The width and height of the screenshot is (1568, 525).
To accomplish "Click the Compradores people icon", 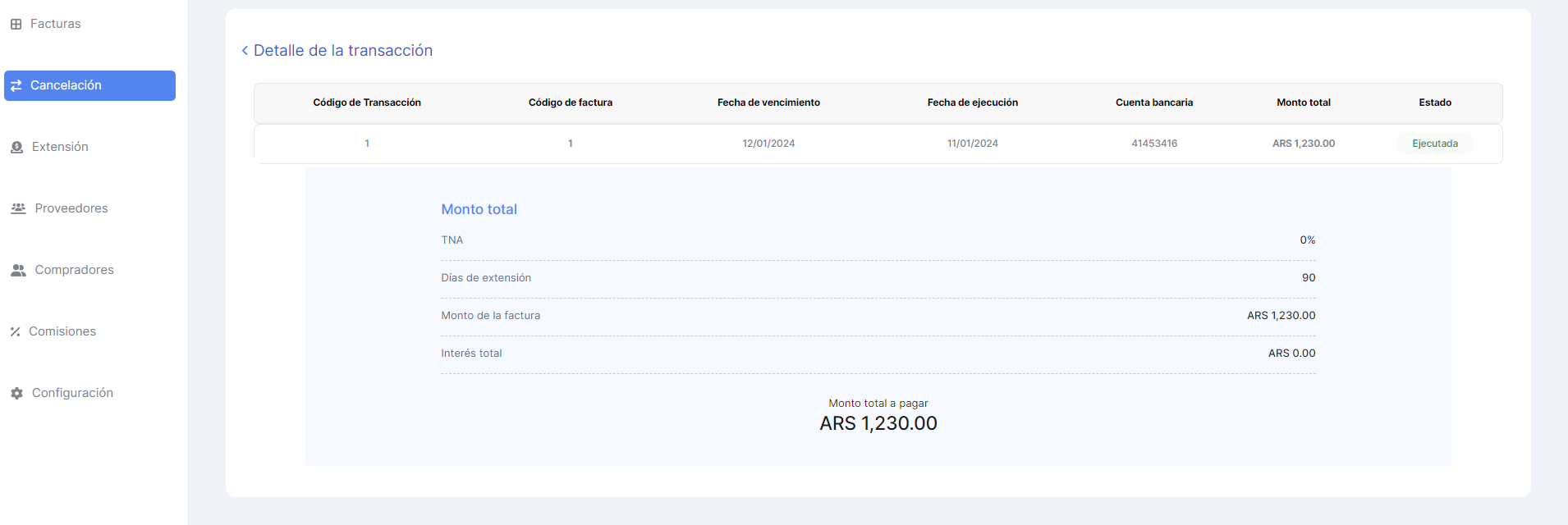I will pos(18,270).
